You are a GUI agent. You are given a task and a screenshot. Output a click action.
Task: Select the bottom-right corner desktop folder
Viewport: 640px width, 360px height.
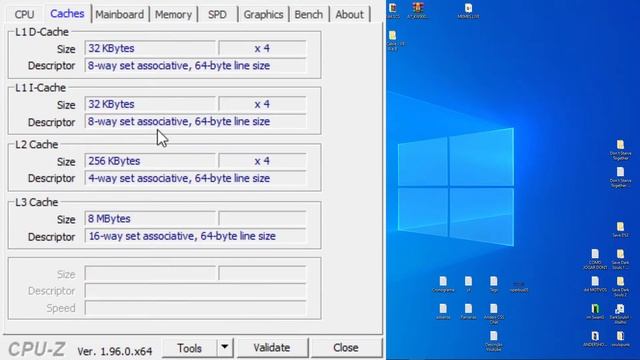click(620, 338)
